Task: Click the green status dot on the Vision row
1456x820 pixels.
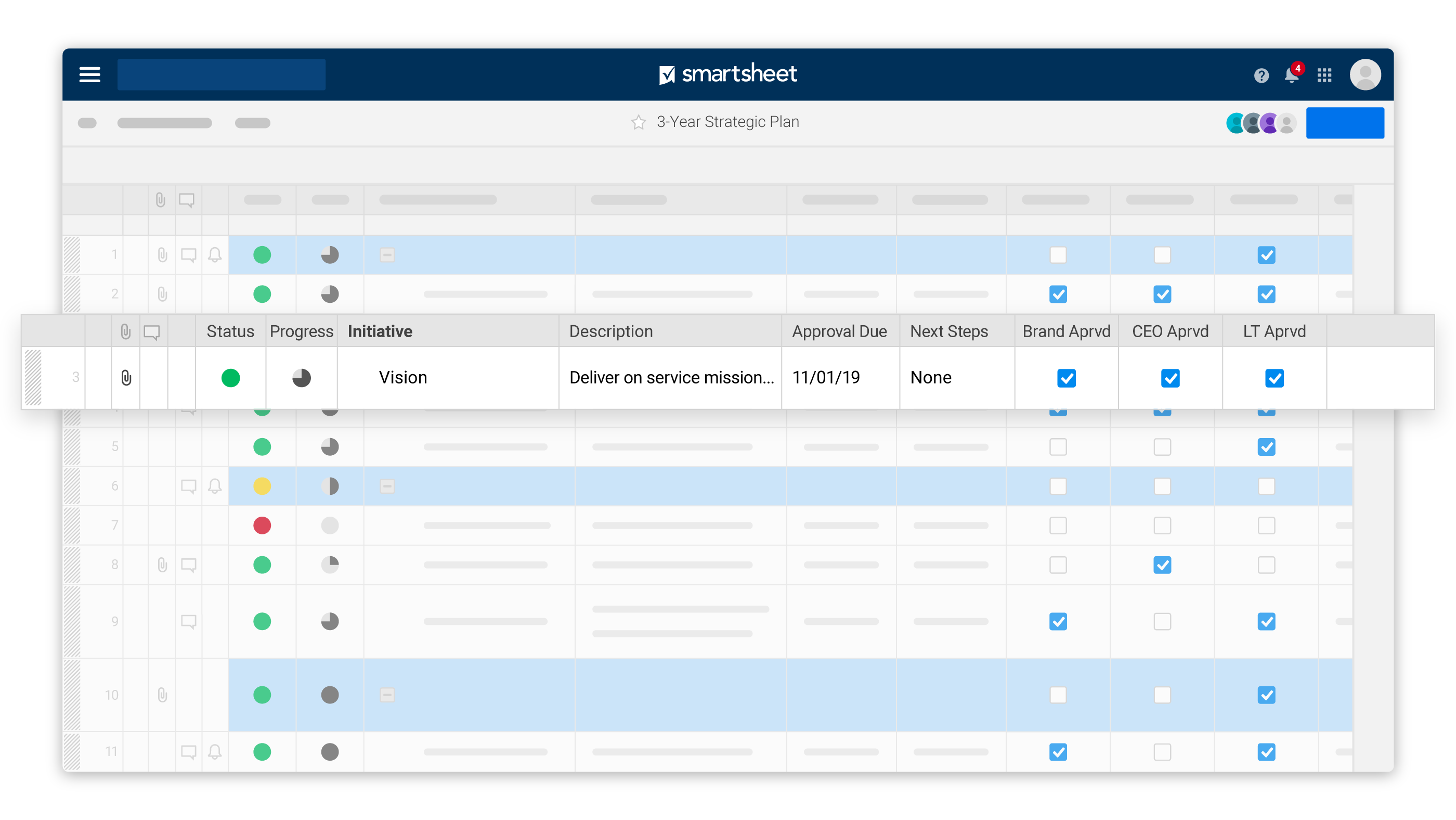Action: point(230,378)
